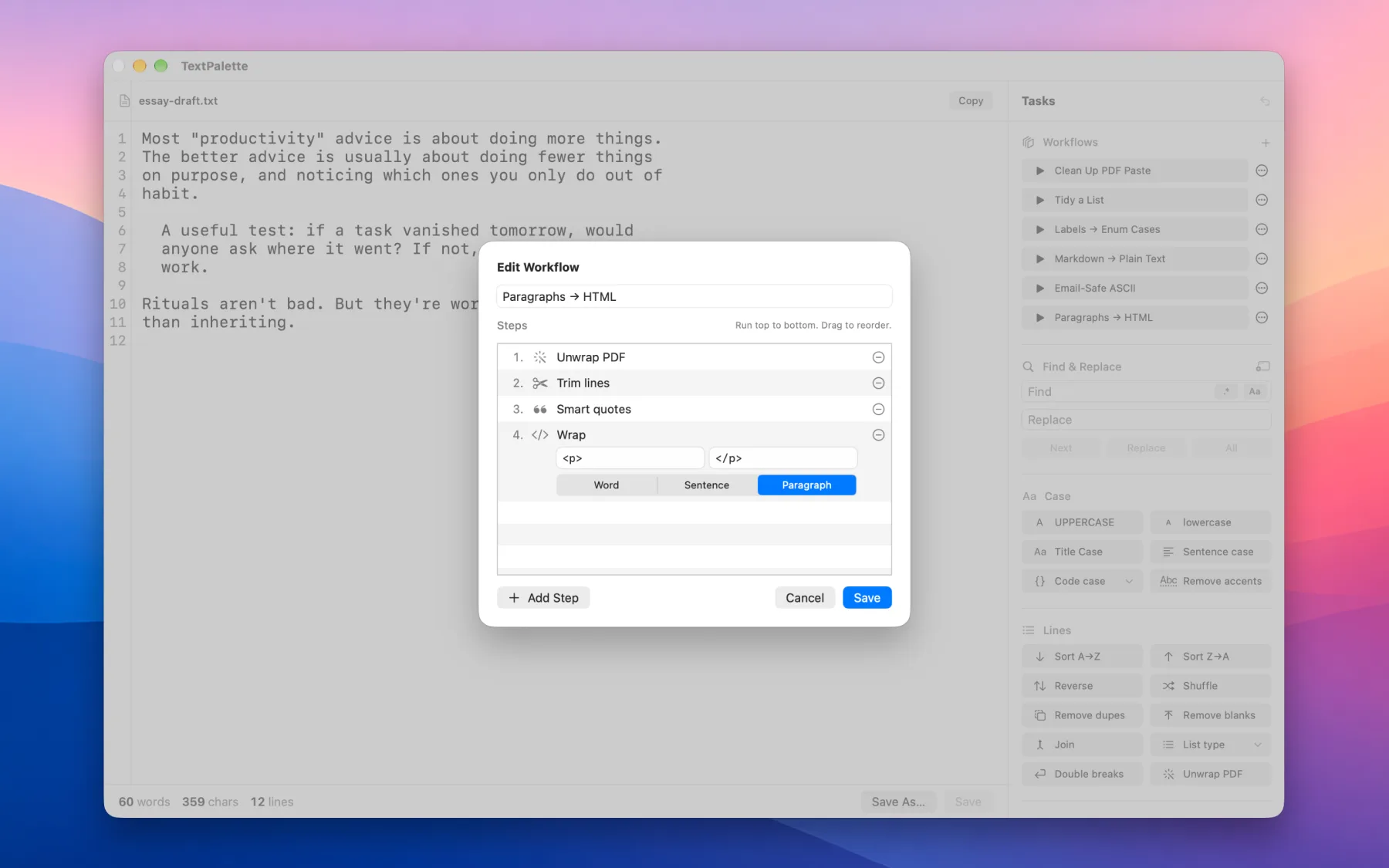Run the Clean Up PDF Paste workflow
Viewport: 1389px width, 868px height.
tap(1134, 171)
